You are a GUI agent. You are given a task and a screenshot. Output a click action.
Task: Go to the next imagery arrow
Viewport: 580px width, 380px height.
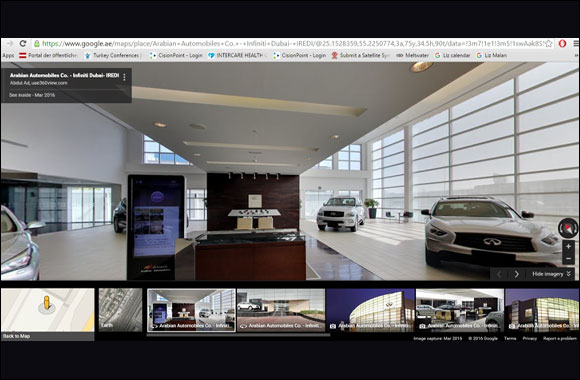(516, 274)
